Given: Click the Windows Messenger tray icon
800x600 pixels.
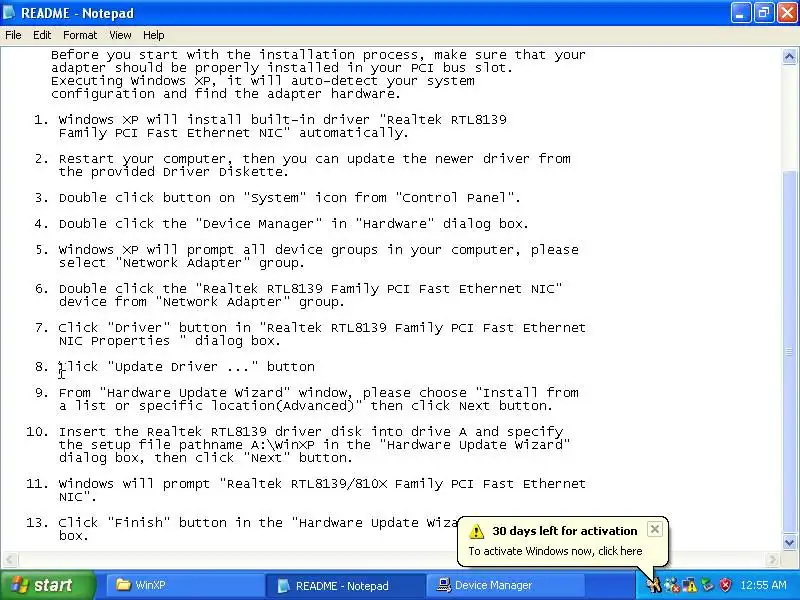Looking at the screenshot, I should (x=671, y=585).
